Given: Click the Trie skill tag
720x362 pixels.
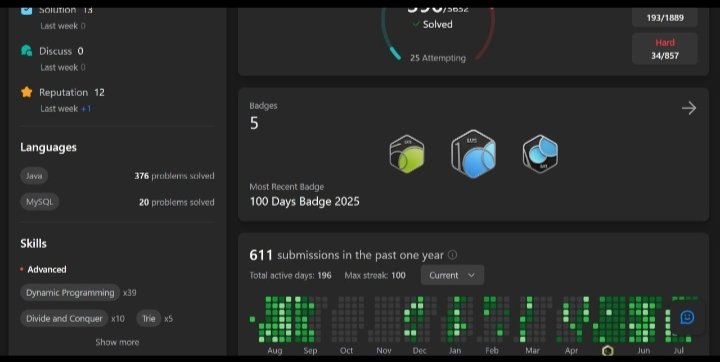Looking at the screenshot, I should (x=148, y=318).
